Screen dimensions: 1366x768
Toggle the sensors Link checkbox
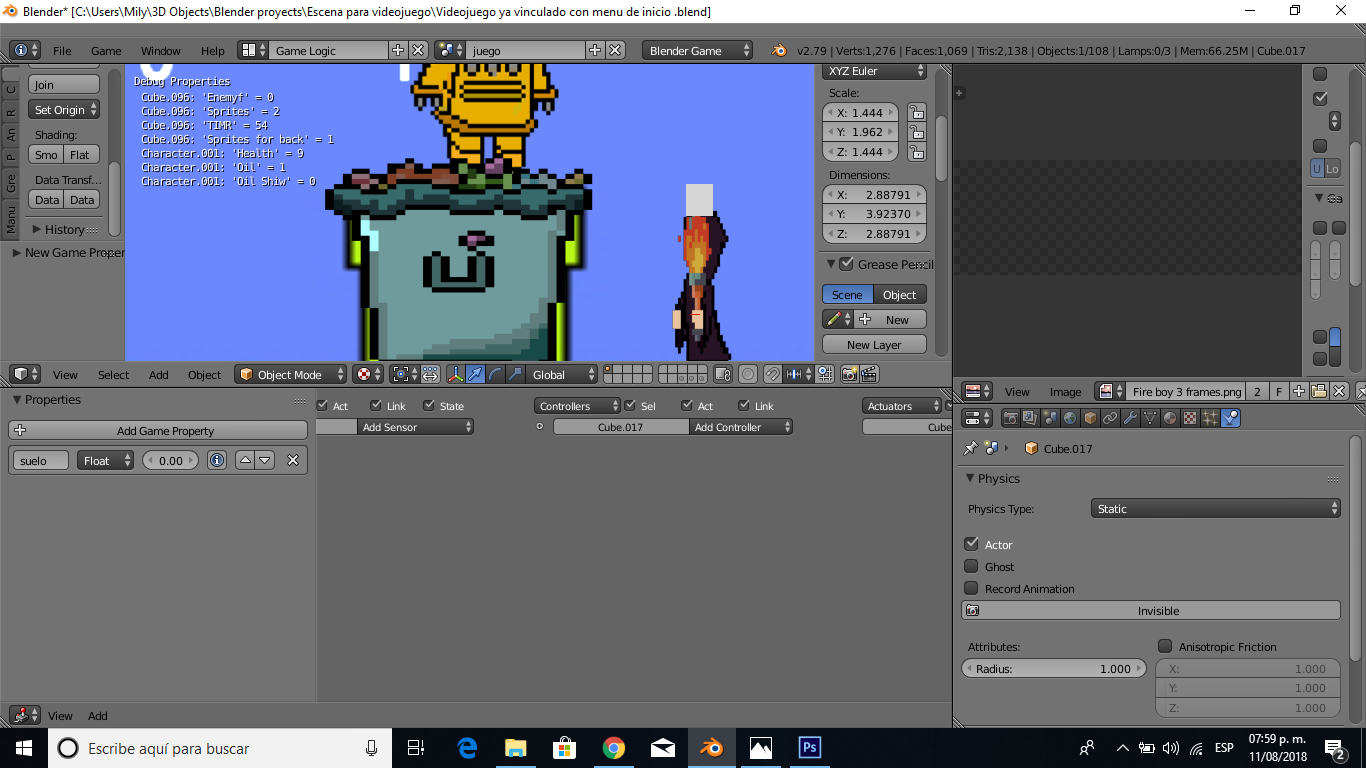[376, 405]
